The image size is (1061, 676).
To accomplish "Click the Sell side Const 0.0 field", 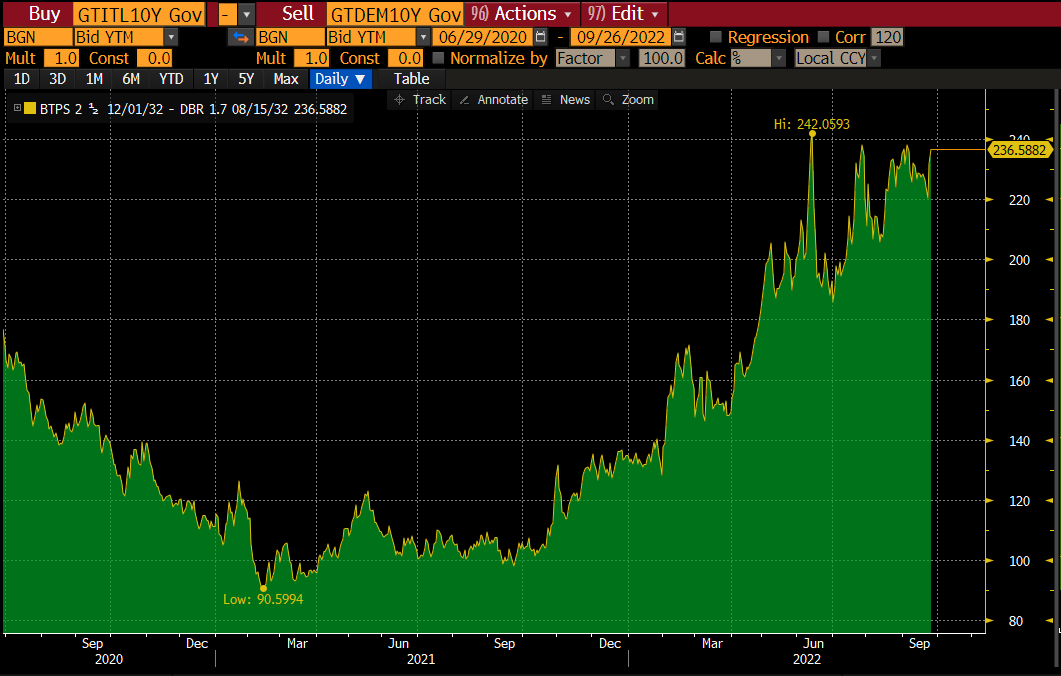I will (406, 58).
